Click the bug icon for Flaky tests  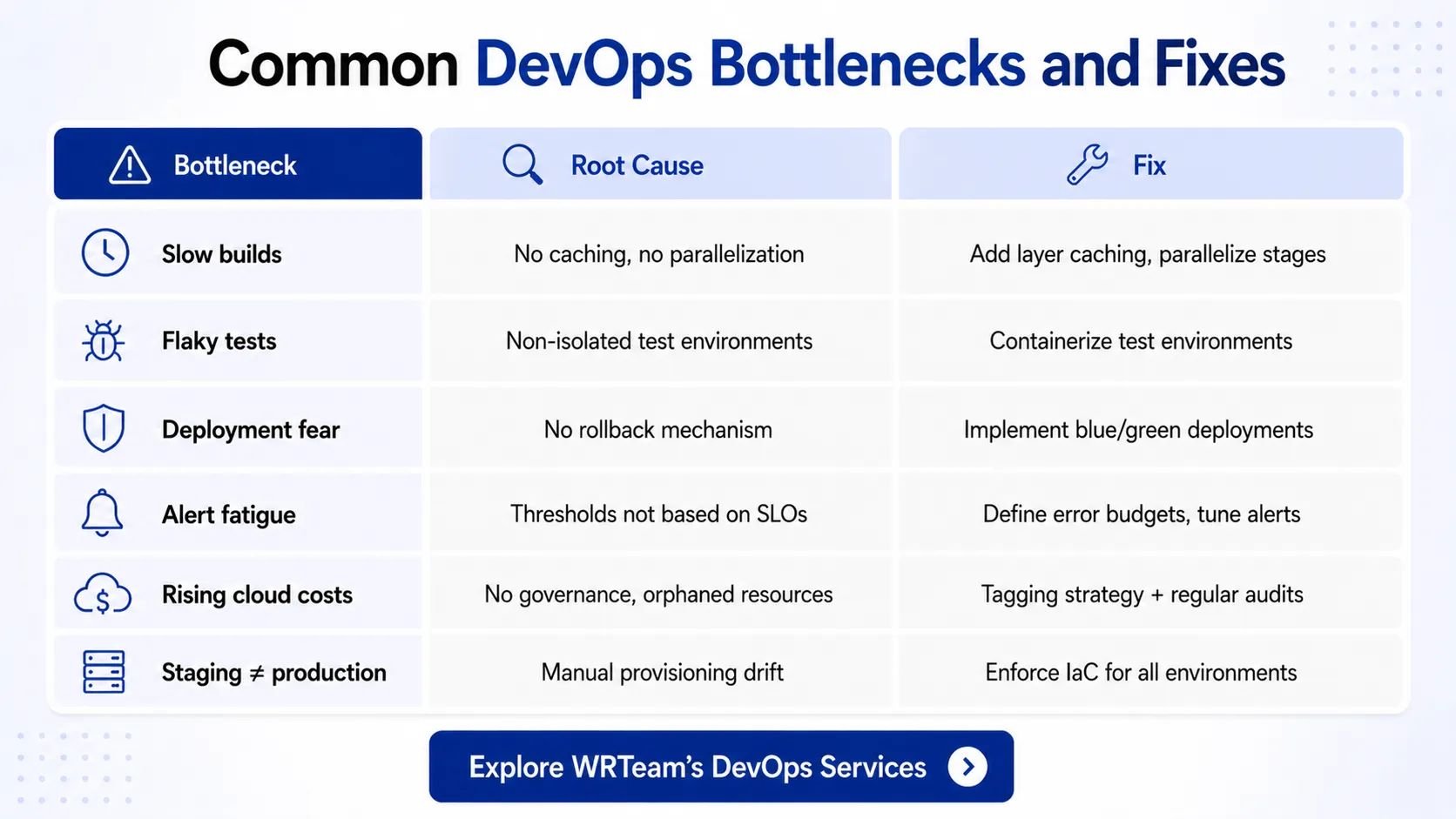(x=104, y=340)
